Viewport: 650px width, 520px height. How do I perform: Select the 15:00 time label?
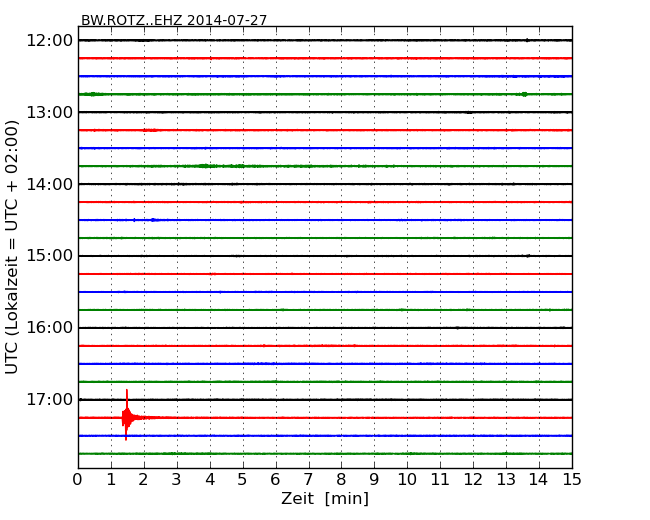49,256
